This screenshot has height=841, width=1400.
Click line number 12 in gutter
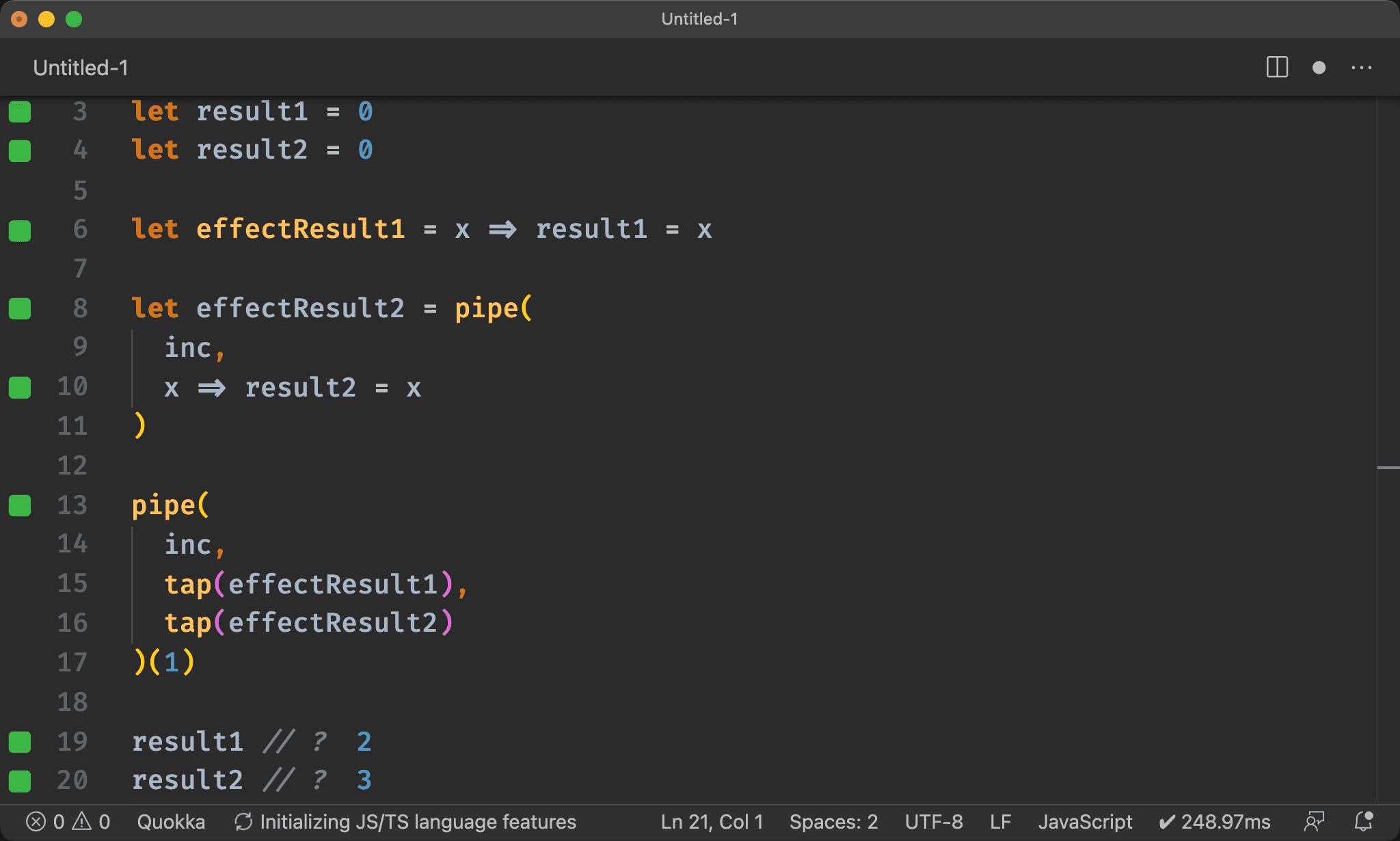point(72,466)
